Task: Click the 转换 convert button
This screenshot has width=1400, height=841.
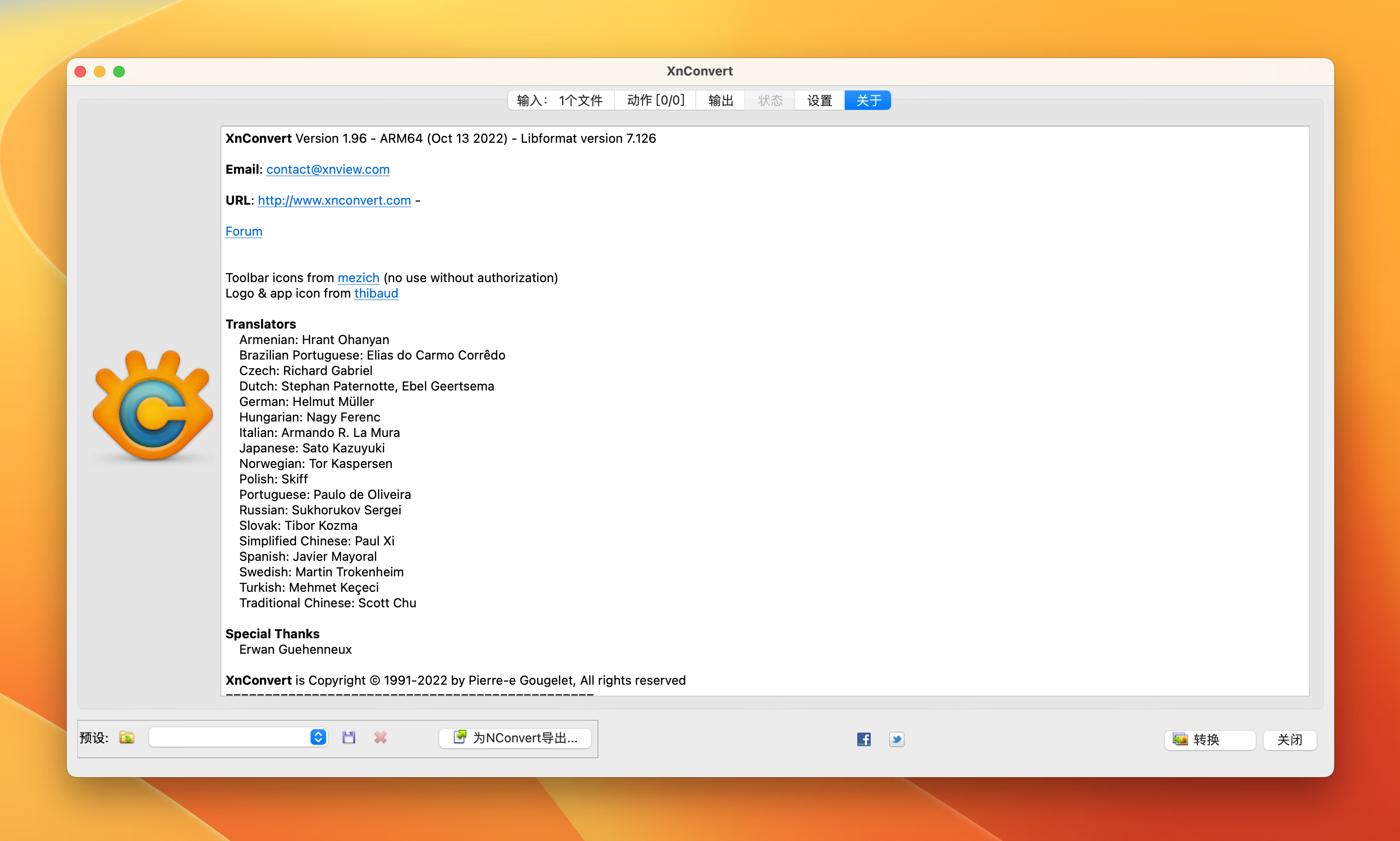Action: [x=1209, y=739]
